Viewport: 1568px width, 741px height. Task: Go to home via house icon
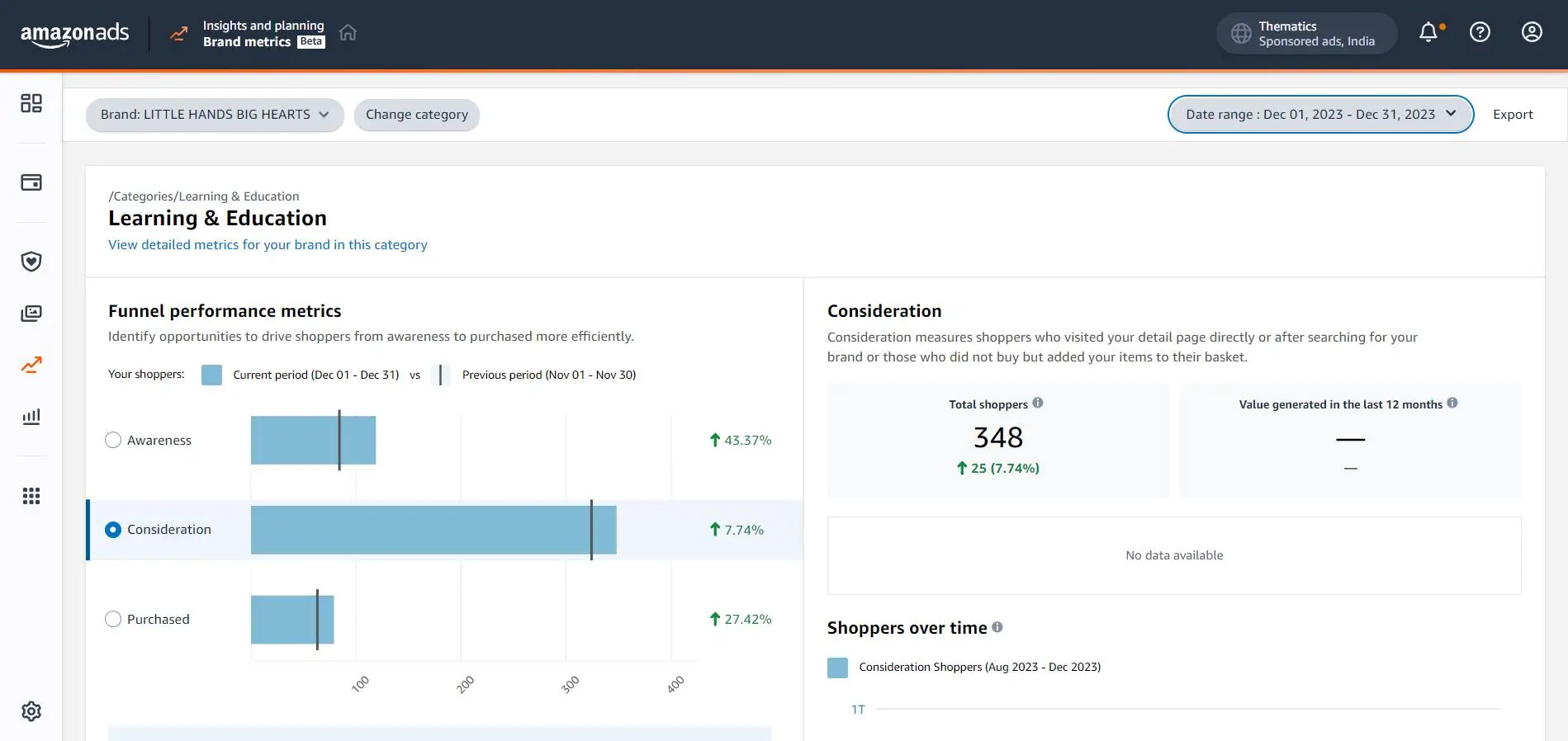tap(348, 32)
